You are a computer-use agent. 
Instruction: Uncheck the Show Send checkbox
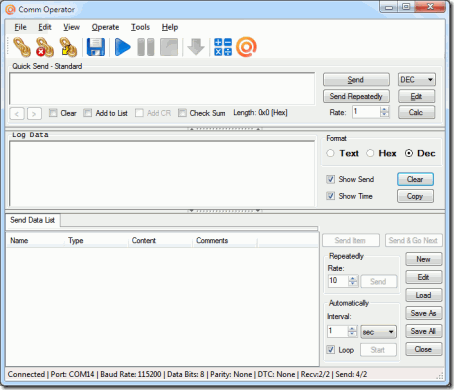330,179
